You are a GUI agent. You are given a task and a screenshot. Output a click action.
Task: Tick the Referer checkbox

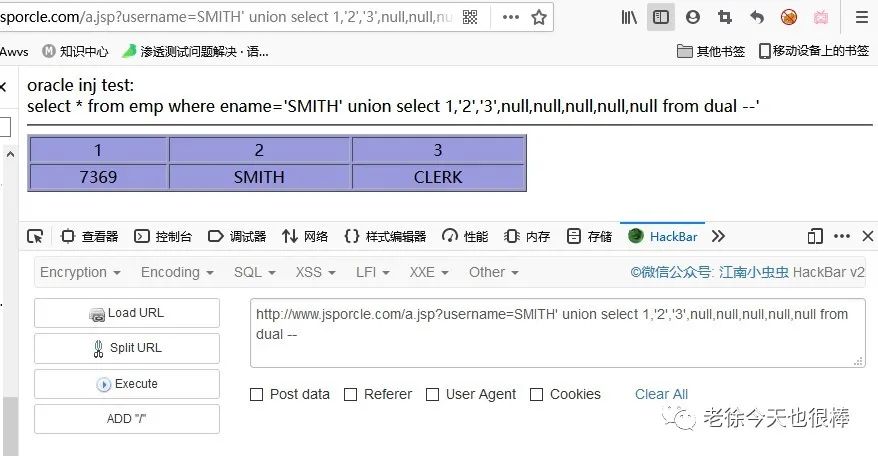pos(351,395)
